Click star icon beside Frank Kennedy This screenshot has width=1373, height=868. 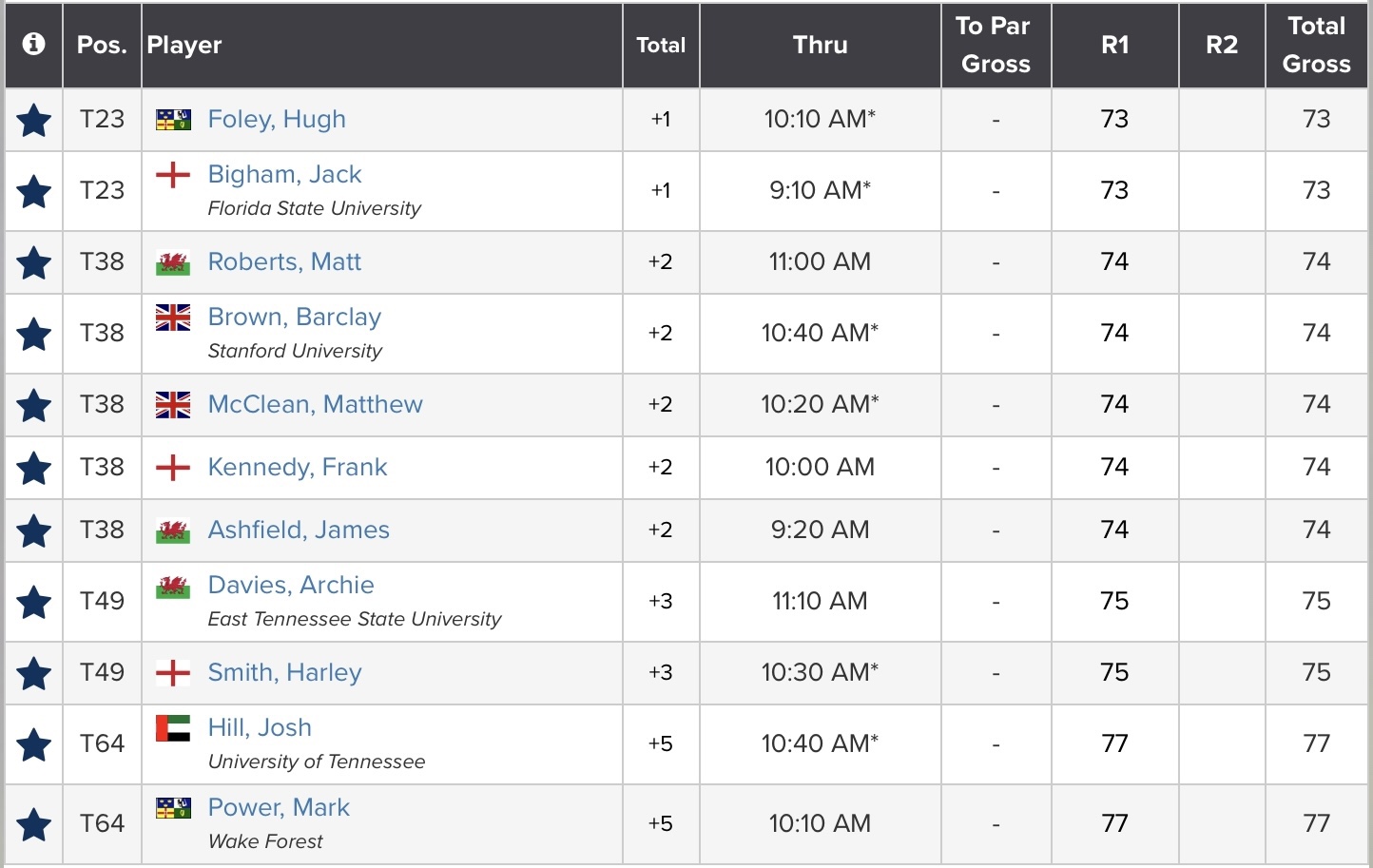(34, 468)
